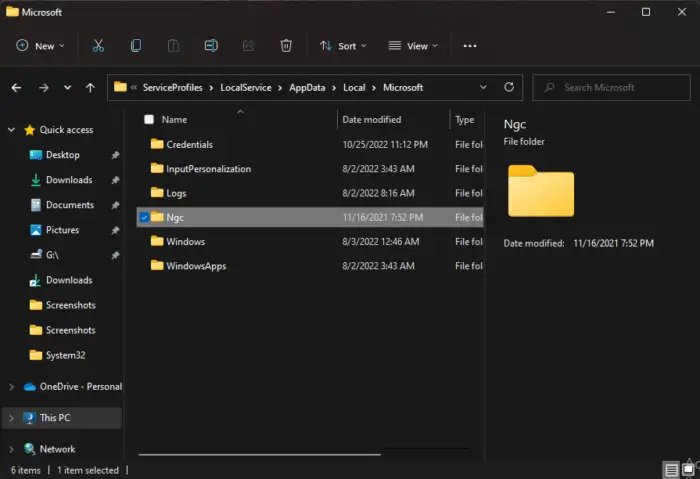Viewport: 700px width, 479px height.
Task: Click the pin icon beside Documents
Action: 115,205
